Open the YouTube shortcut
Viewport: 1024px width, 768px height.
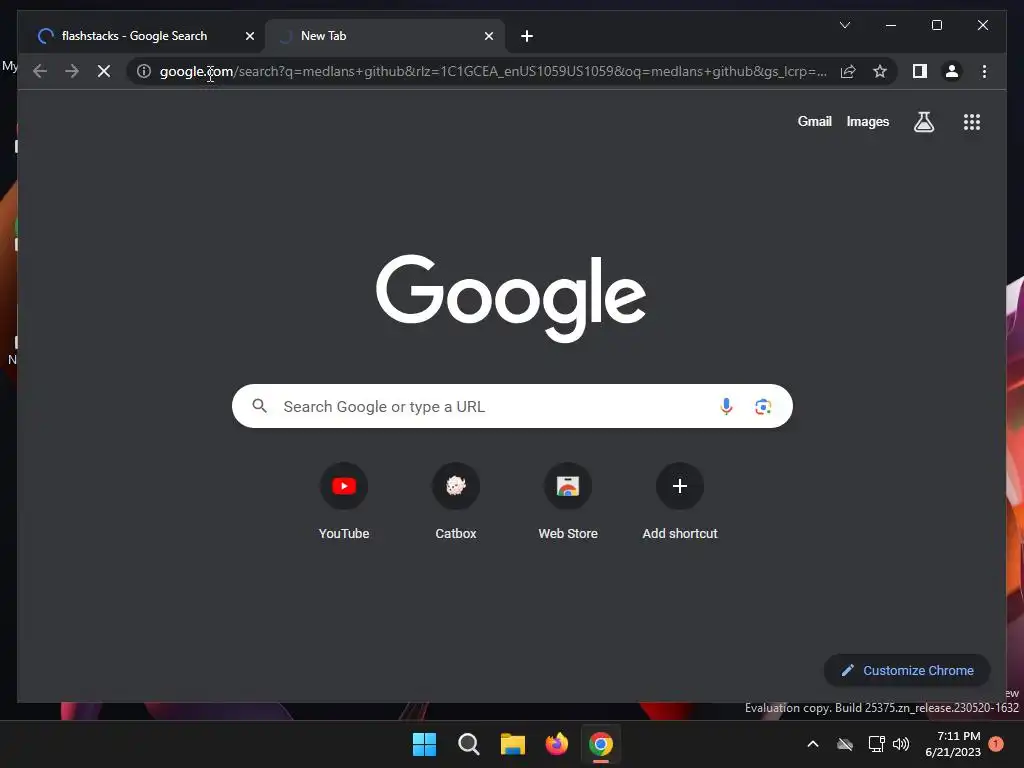tap(344, 502)
